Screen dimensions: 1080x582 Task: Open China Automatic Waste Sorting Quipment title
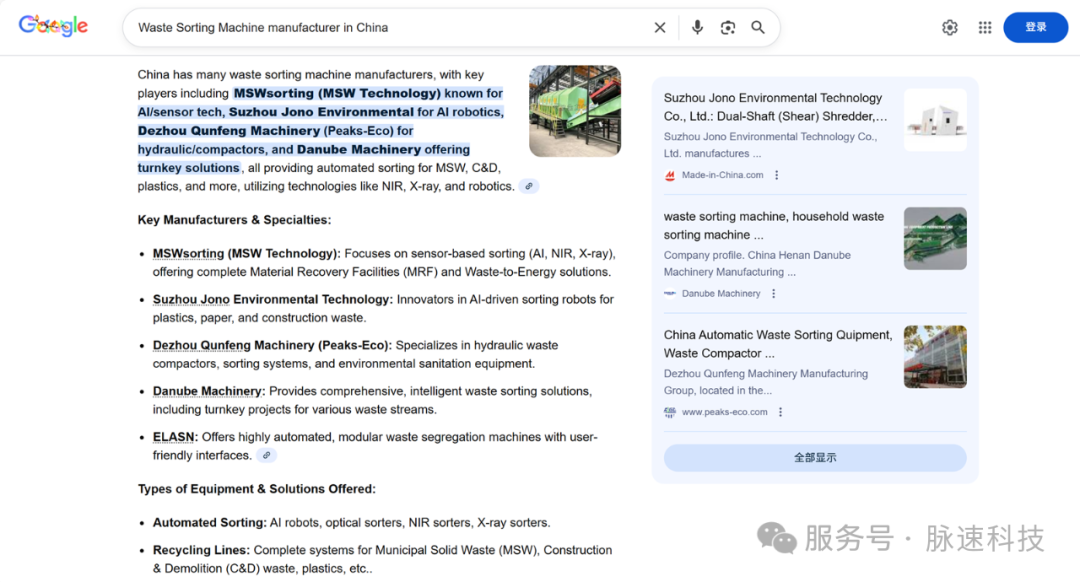tap(778, 344)
